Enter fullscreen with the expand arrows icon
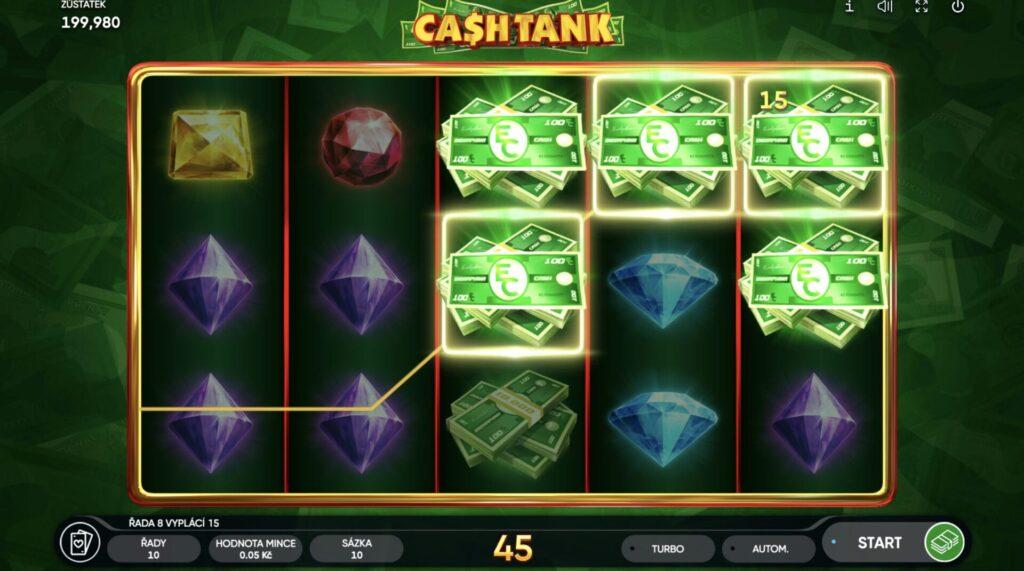The height and width of the screenshot is (571, 1024). [921, 7]
